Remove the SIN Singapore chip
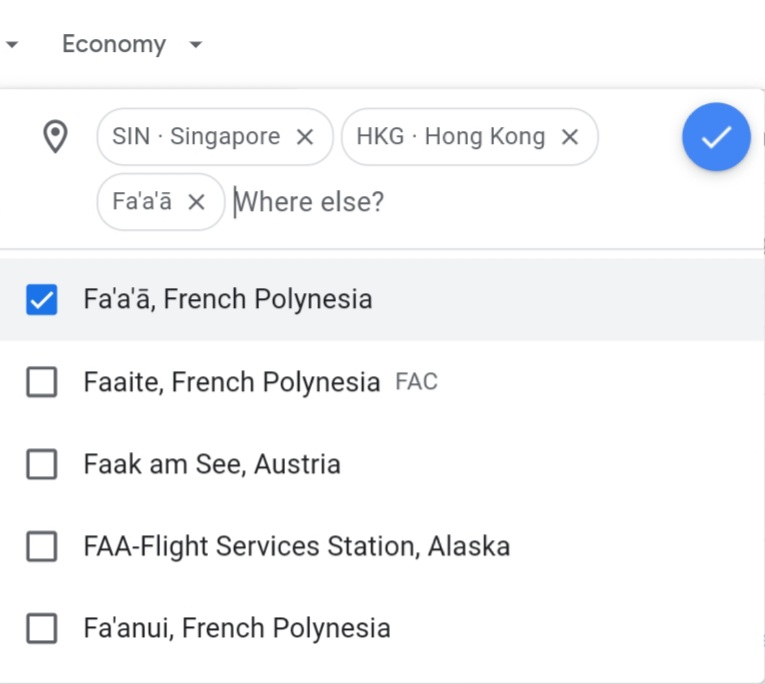765x684 pixels. click(x=305, y=137)
